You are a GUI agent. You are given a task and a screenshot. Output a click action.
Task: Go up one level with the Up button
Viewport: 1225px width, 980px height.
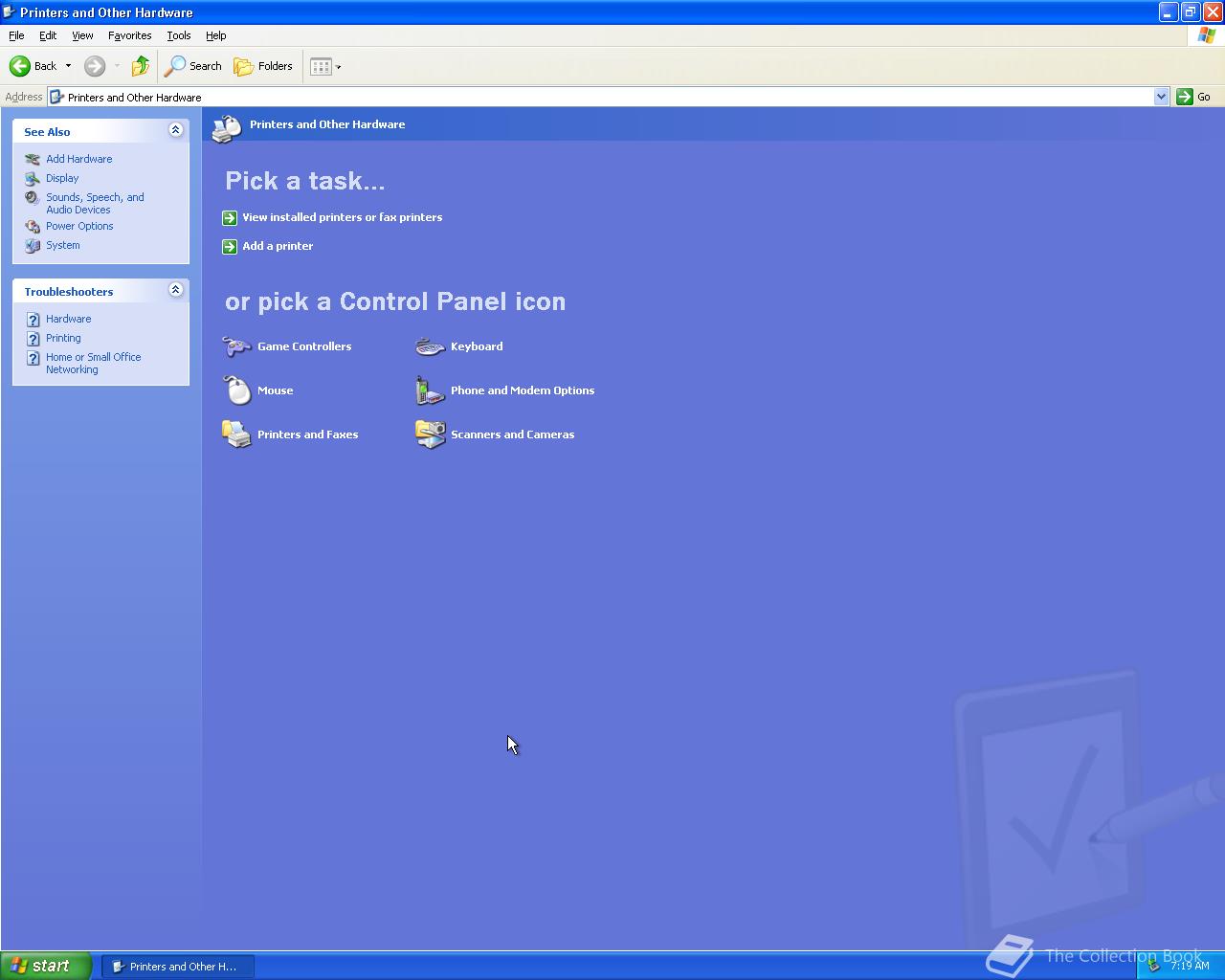pyautogui.click(x=141, y=66)
